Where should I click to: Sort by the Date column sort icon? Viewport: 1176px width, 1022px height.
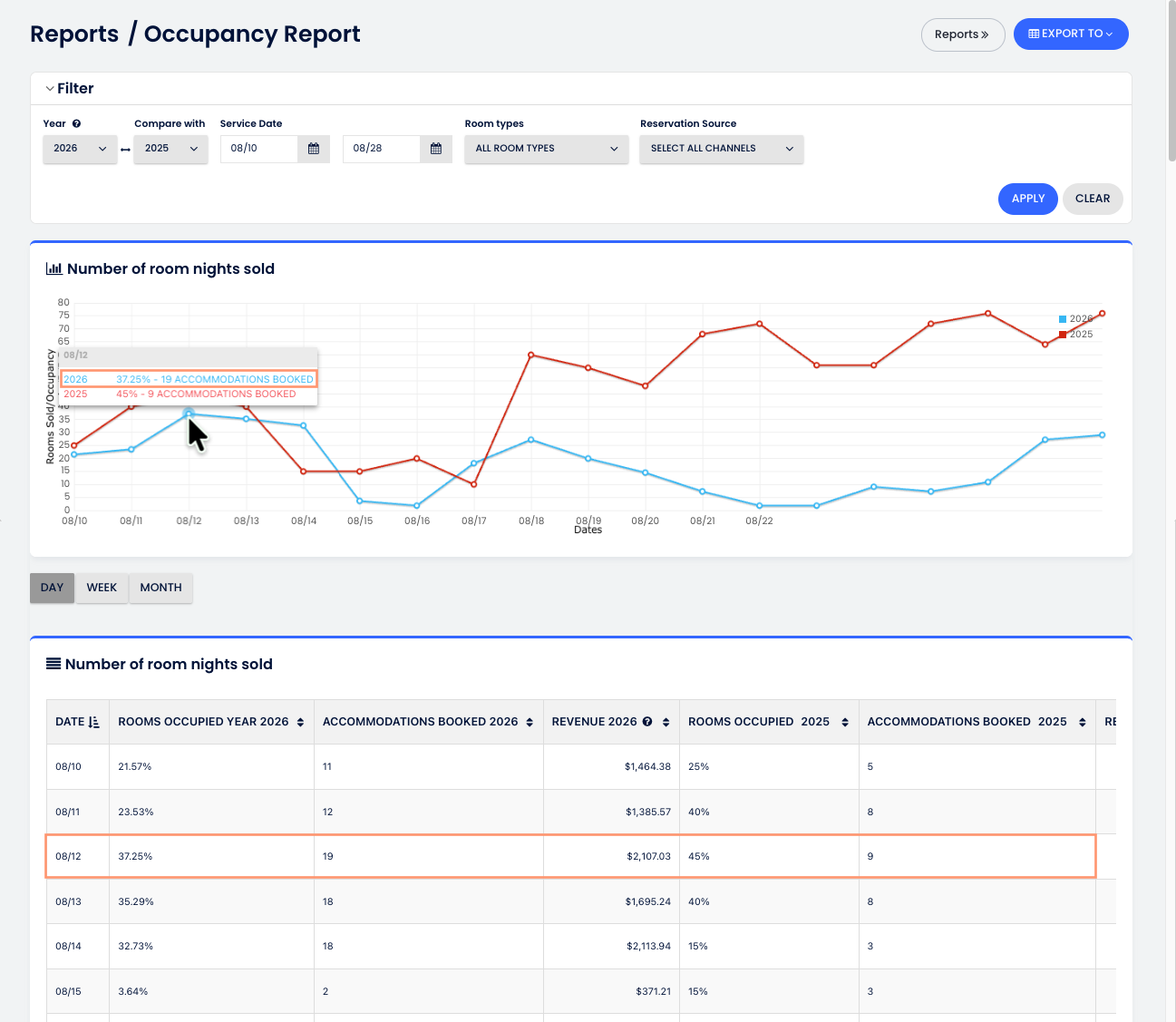pyautogui.click(x=93, y=722)
